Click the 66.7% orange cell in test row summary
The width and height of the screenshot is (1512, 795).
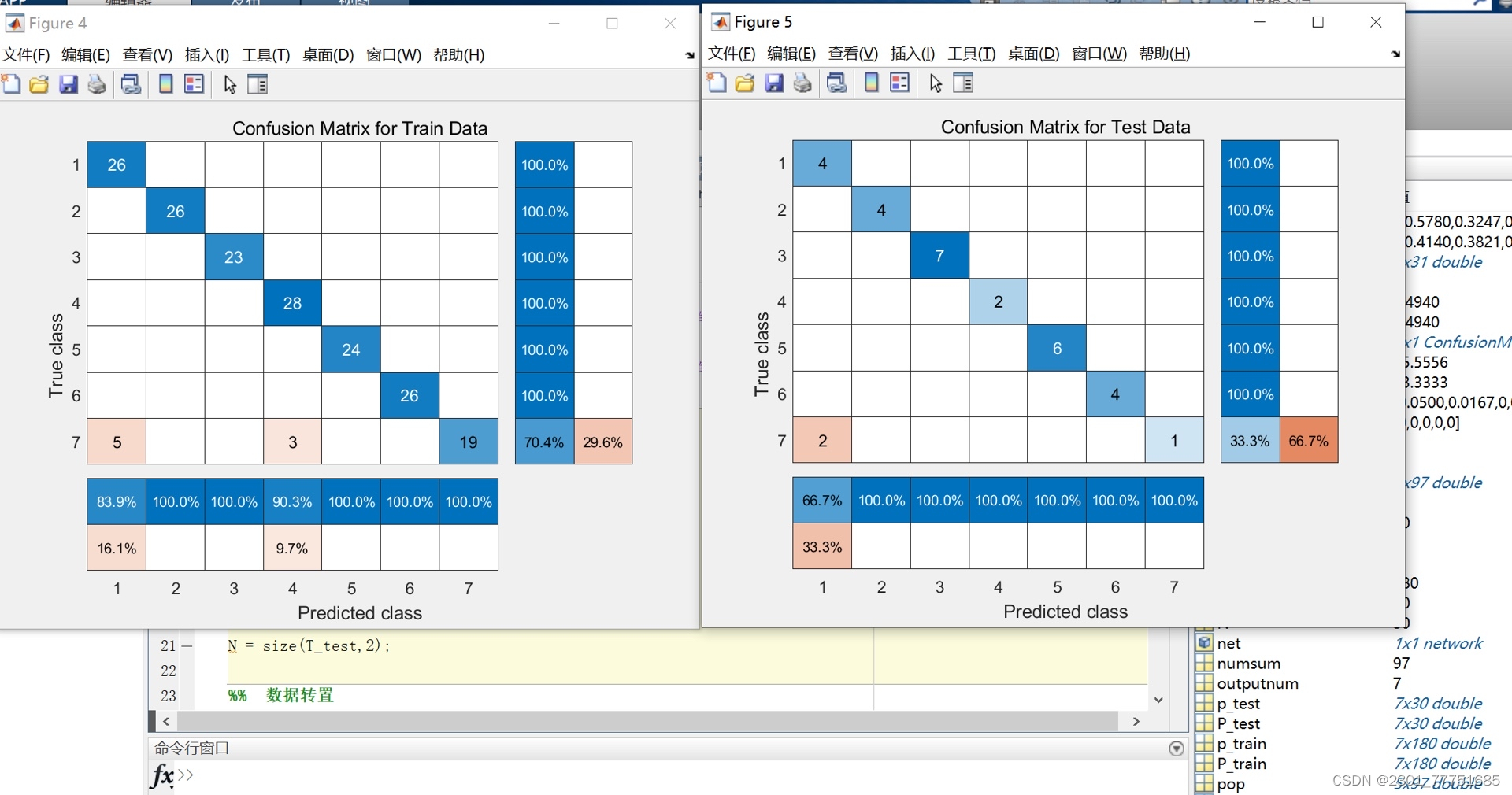click(x=1309, y=440)
